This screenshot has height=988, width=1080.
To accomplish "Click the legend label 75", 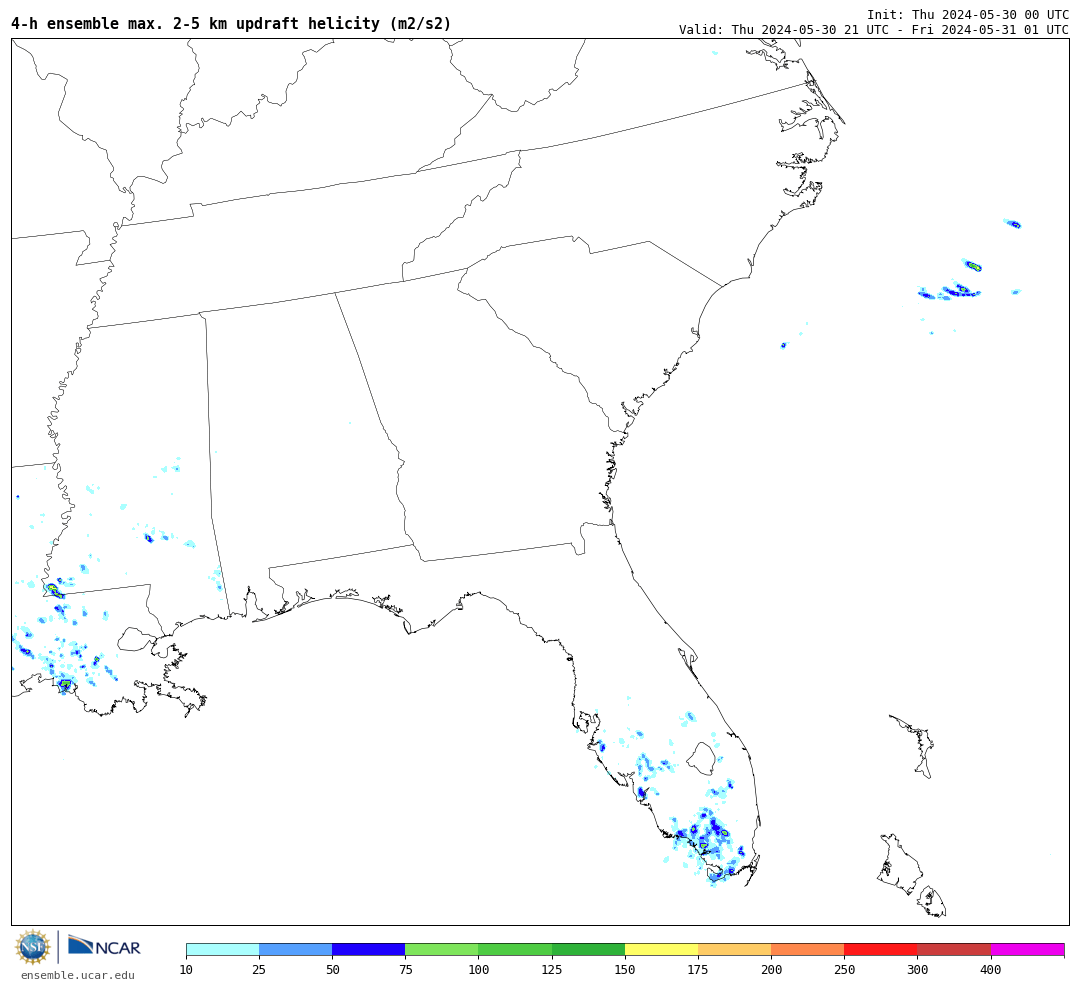I will point(405,969).
